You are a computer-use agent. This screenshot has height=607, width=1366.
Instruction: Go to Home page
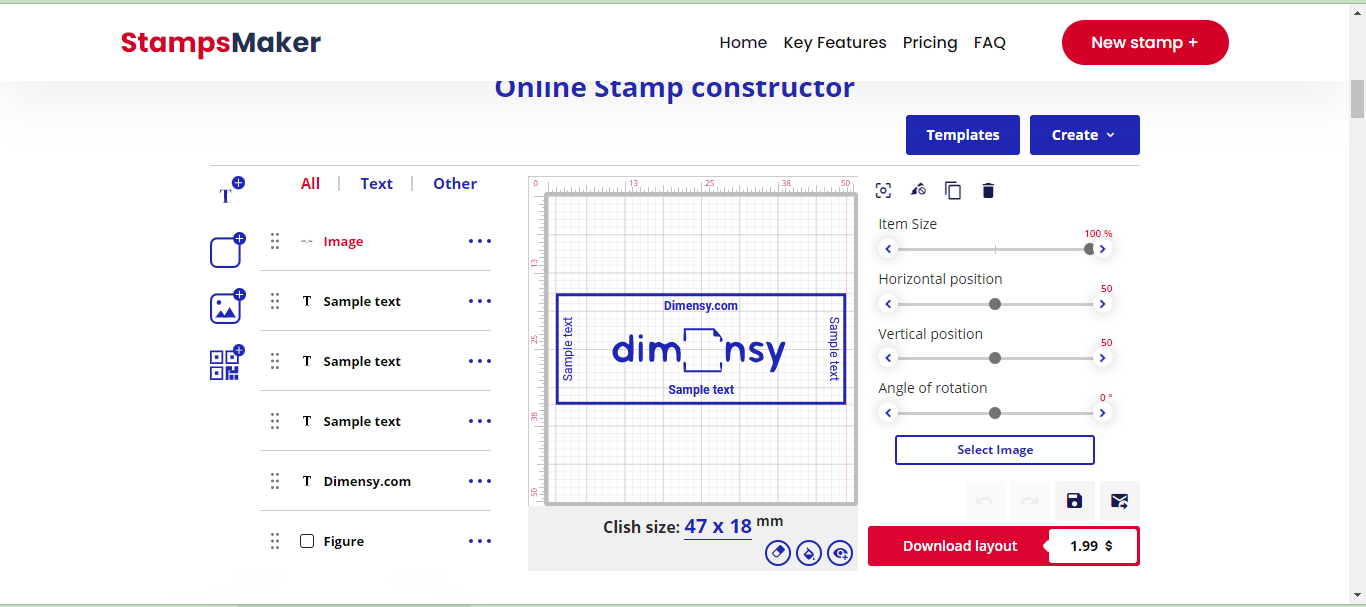(743, 43)
